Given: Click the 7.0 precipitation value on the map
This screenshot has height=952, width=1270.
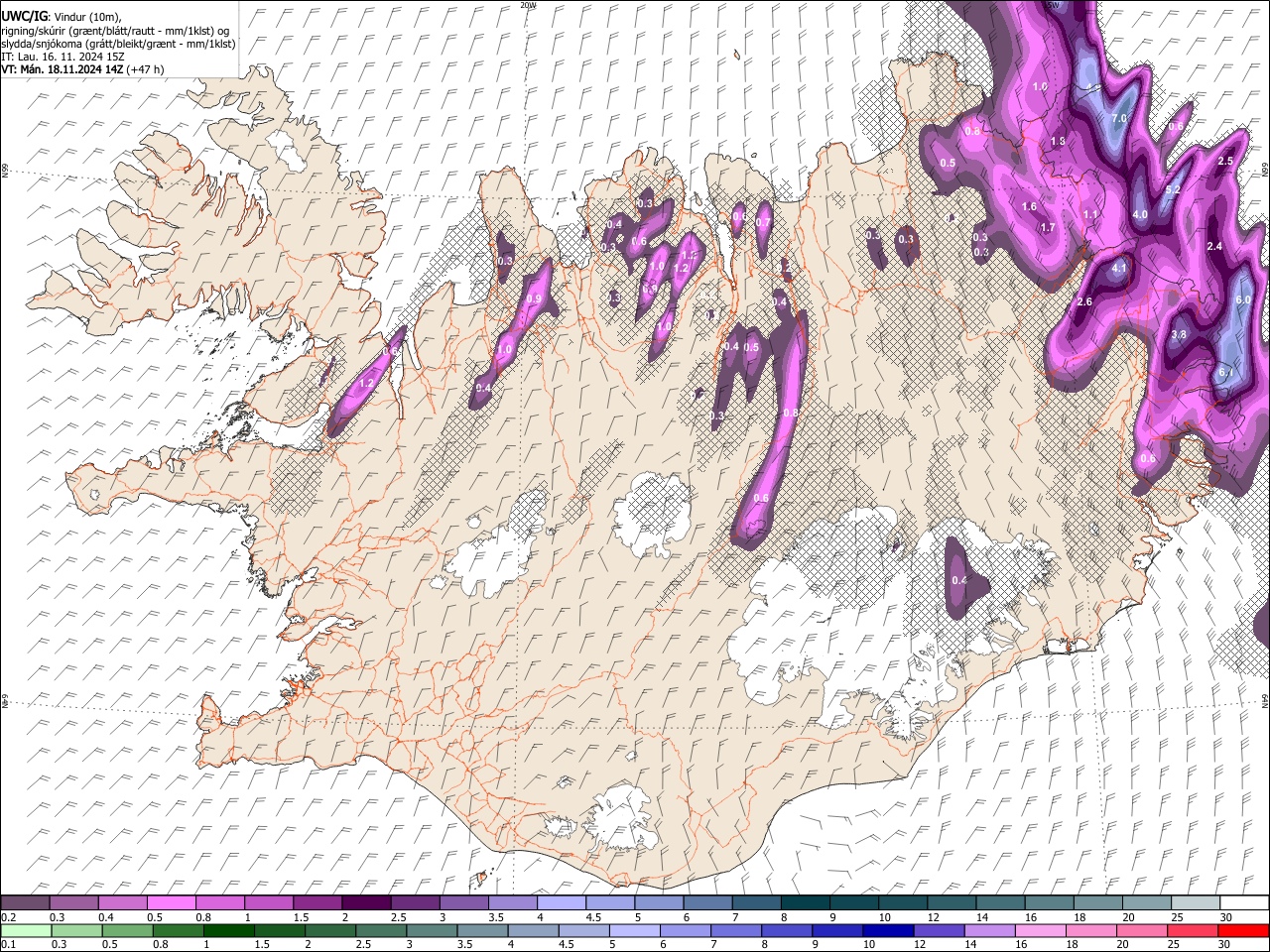Looking at the screenshot, I should pyautogui.click(x=1119, y=118).
